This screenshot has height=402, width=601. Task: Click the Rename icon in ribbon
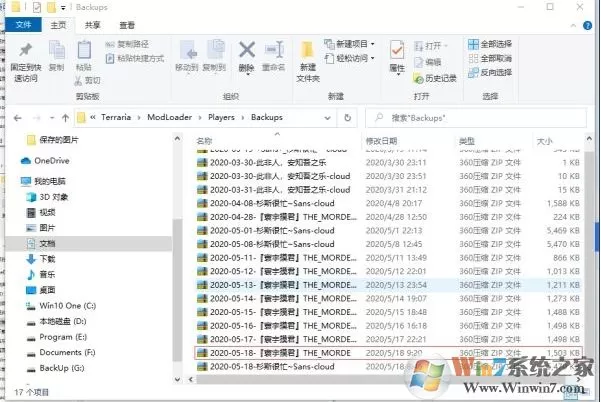[274, 50]
